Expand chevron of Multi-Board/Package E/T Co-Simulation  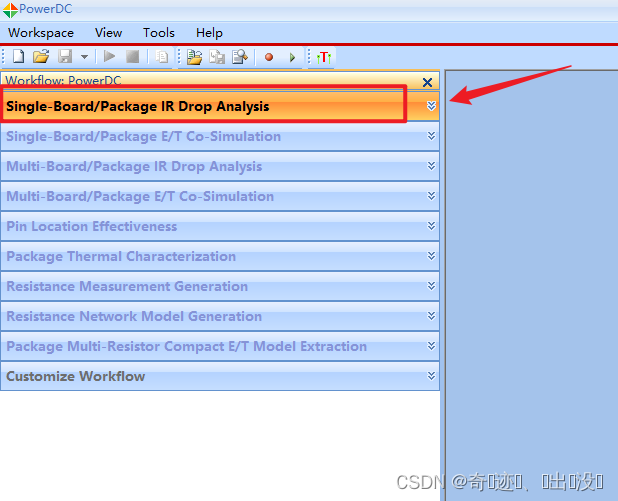pyautogui.click(x=431, y=196)
